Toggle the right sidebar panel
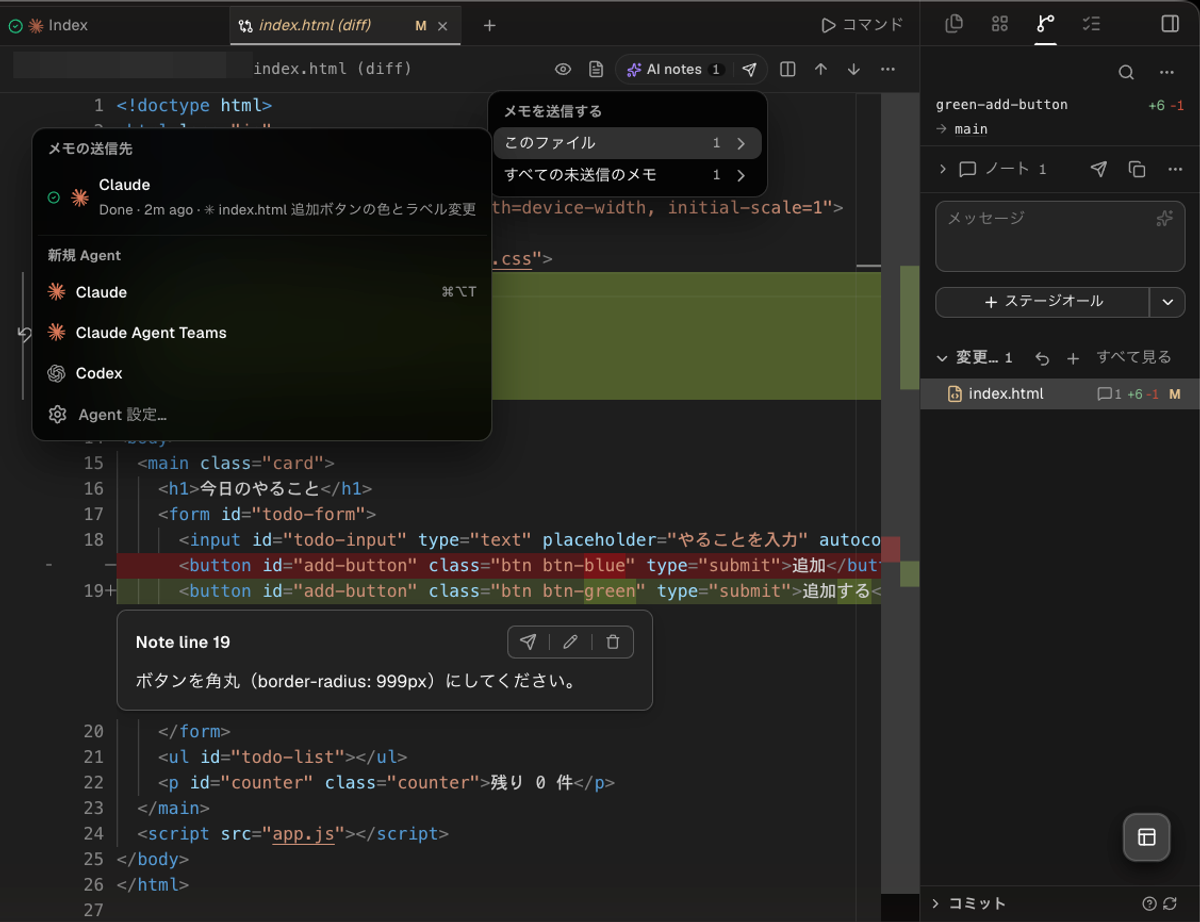Viewport: 1200px width, 922px height. click(1170, 24)
